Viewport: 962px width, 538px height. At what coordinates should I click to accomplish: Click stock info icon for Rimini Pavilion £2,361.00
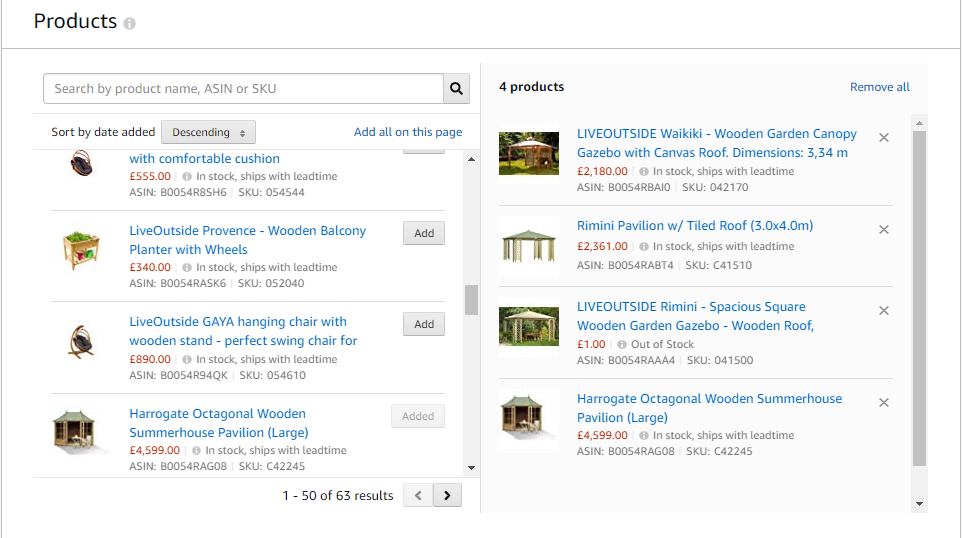(x=644, y=247)
